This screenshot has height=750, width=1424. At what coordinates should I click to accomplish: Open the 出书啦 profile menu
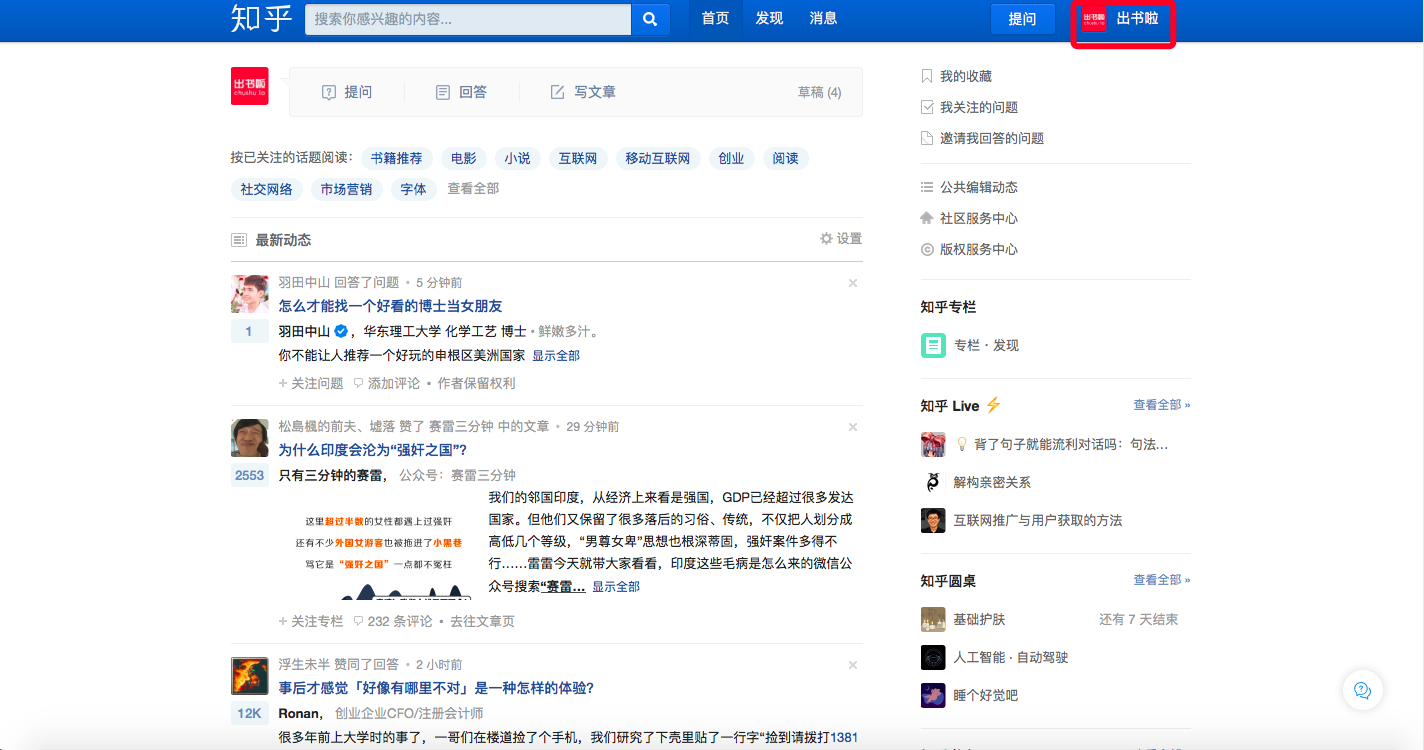tap(1122, 19)
